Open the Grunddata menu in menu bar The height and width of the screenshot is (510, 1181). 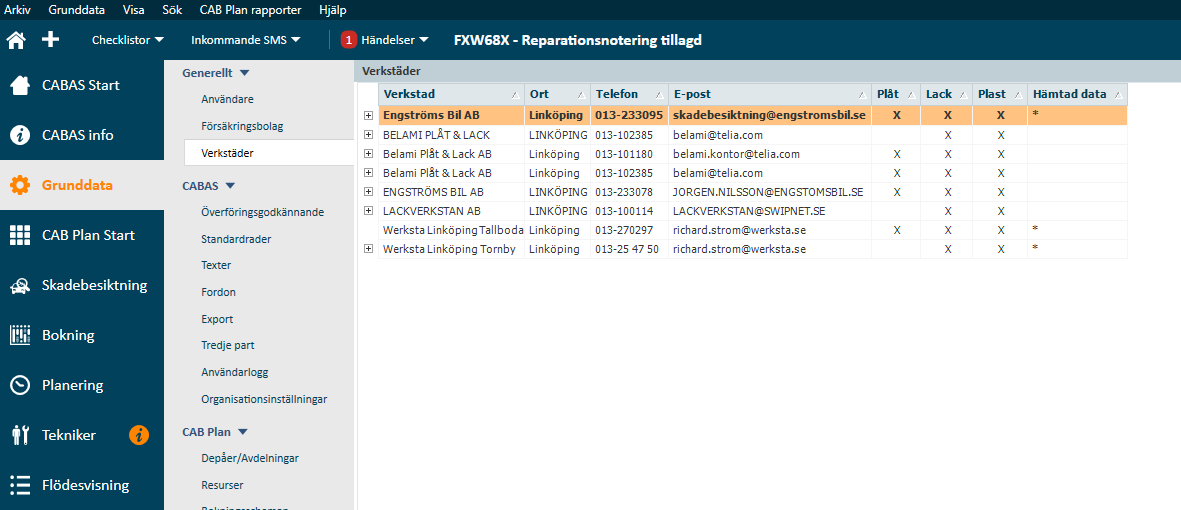click(x=74, y=8)
